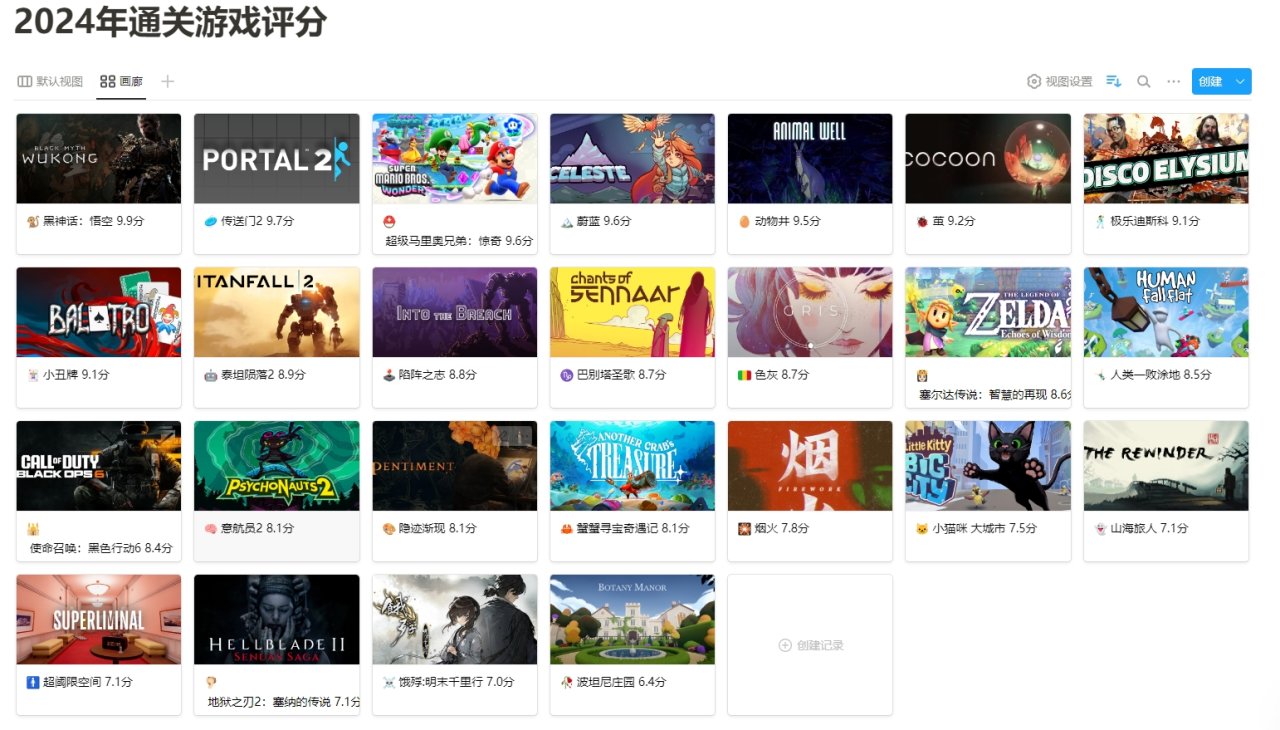The image size is (1280, 730).
Task: Open the Balatro cover thumbnail
Action: click(99, 312)
